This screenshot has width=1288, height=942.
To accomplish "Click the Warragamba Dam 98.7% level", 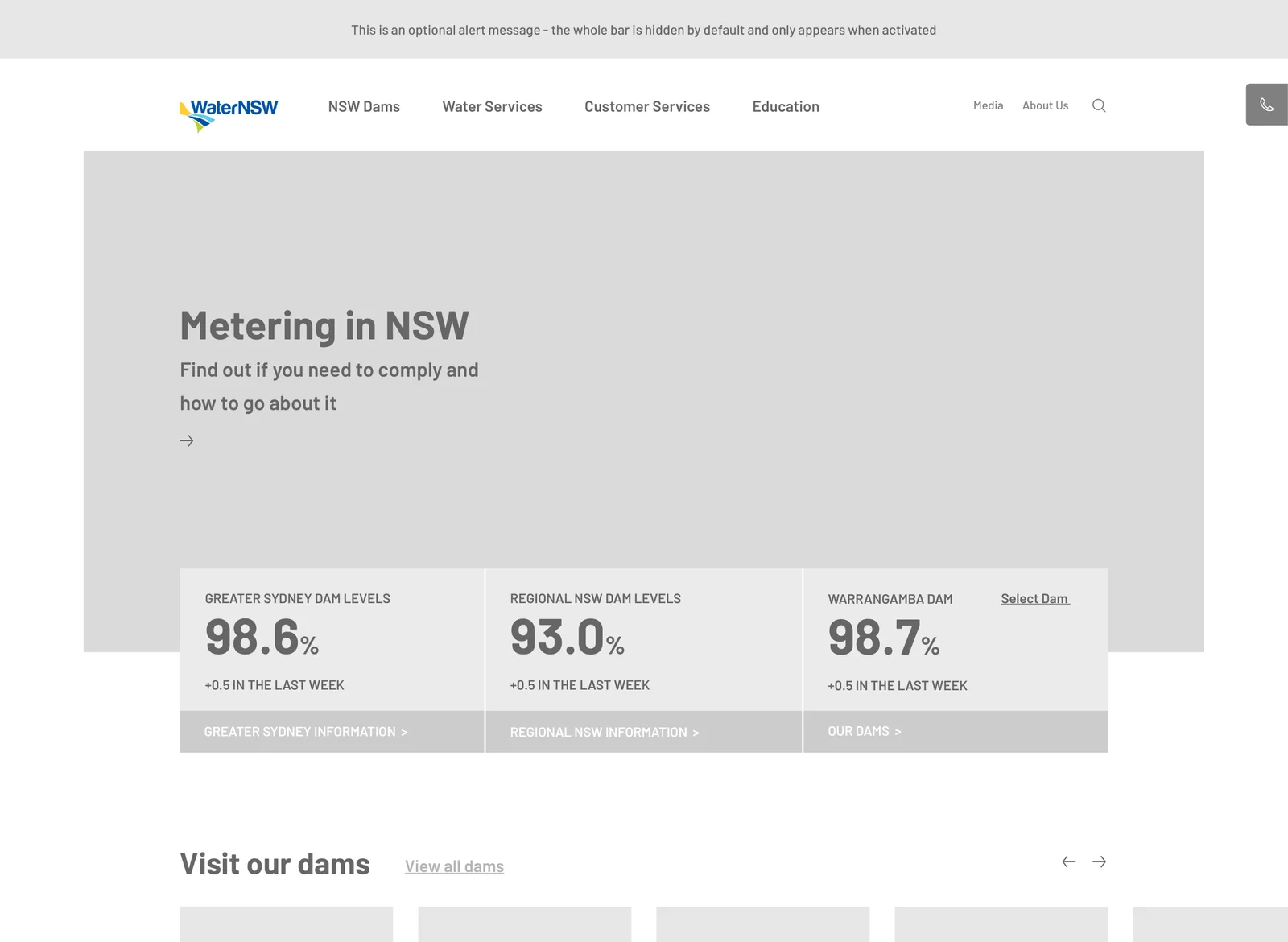I will pos(884,638).
